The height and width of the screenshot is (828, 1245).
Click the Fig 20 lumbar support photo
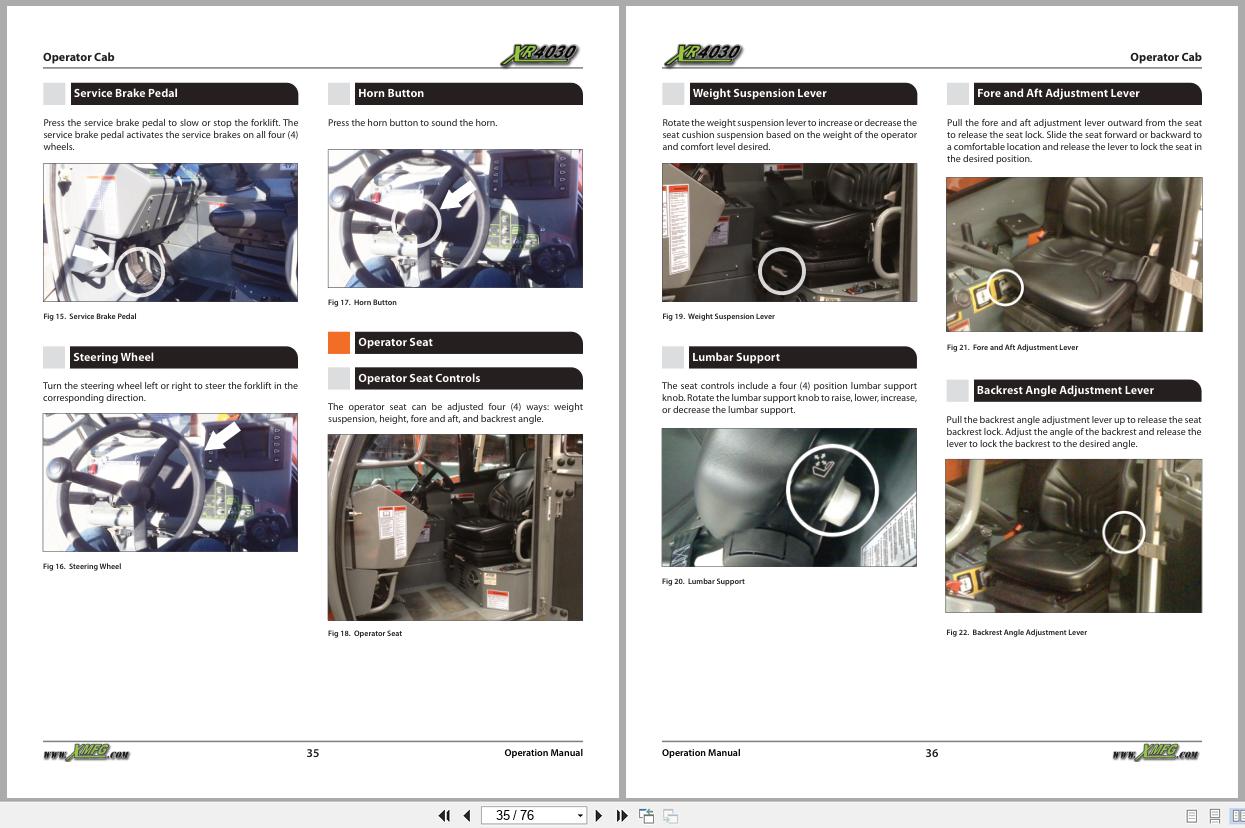point(789,498)
